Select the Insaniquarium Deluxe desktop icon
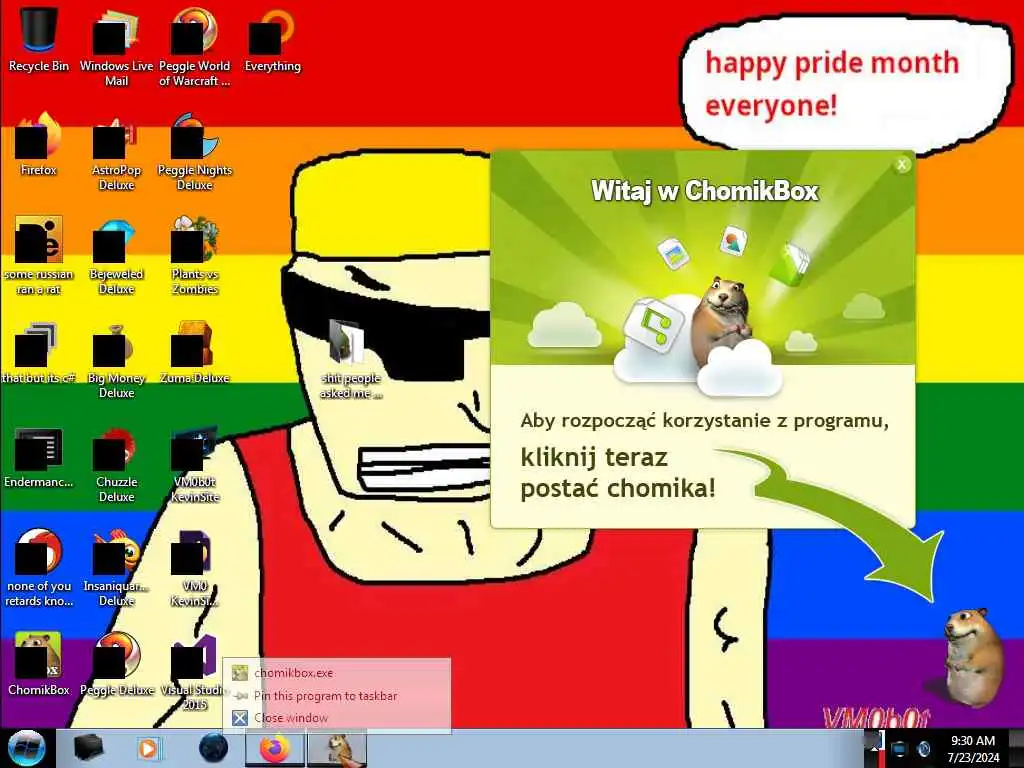The height and width of the screenshot is (768, 1024). click(116, 568)
